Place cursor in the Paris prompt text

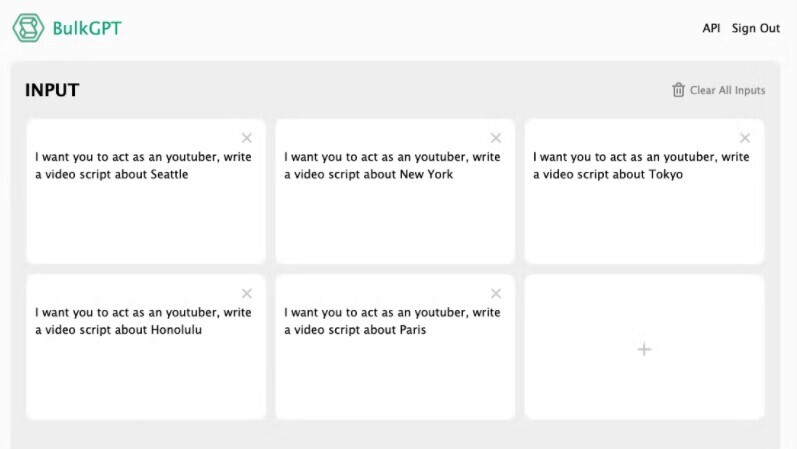pyautogui.click(x=392, y=321)
